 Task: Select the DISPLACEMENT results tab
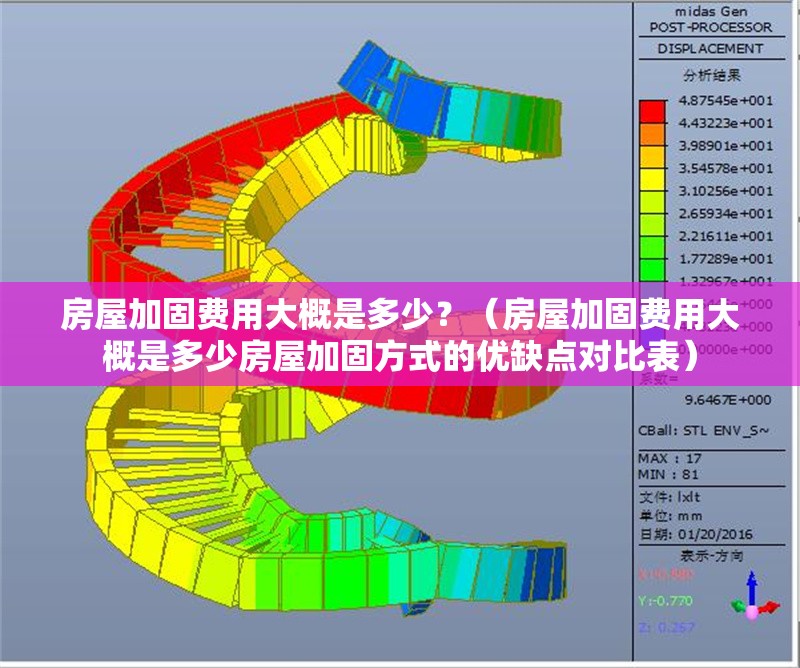[712, 45]
